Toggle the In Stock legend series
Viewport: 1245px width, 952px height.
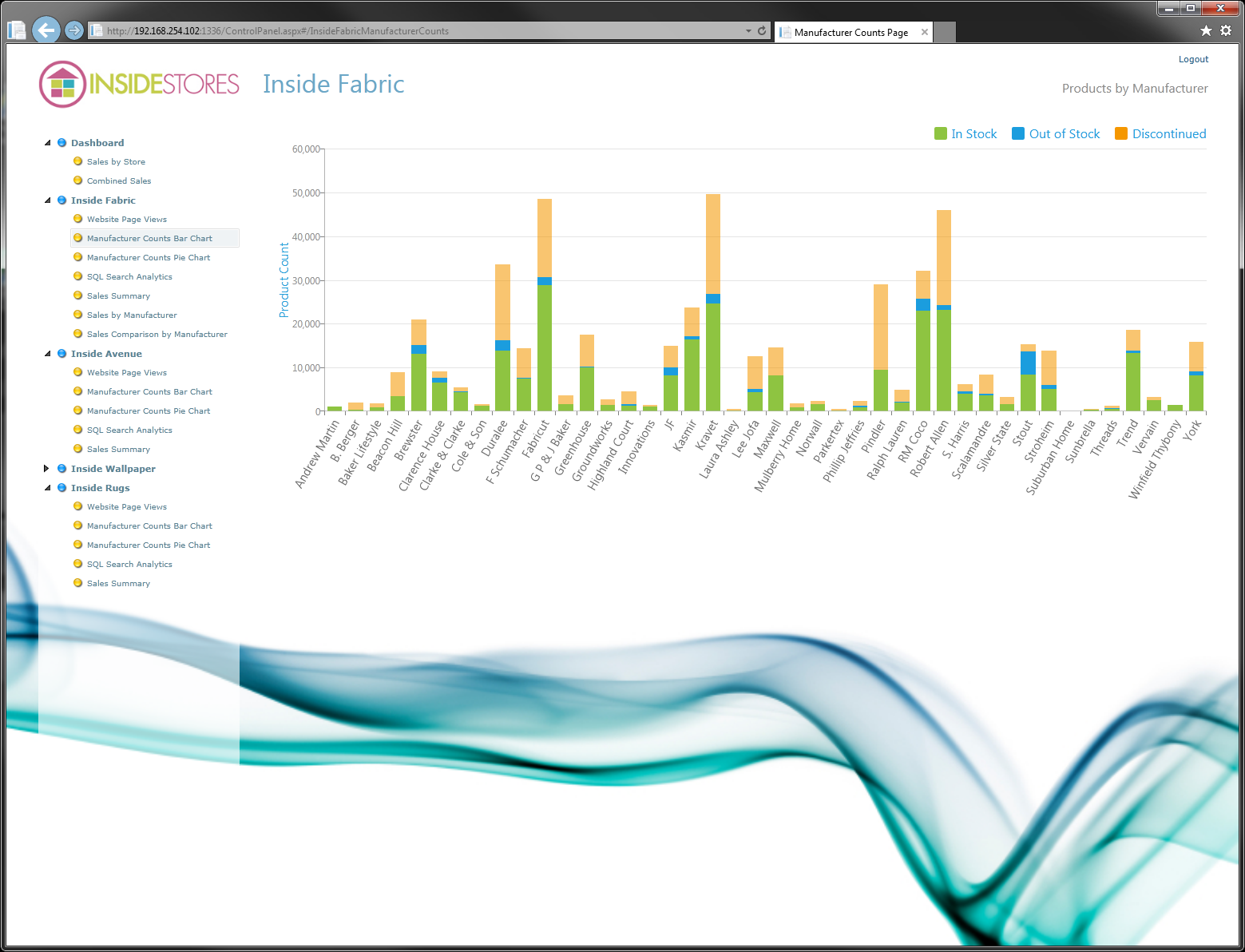click(x=965, y=133)
